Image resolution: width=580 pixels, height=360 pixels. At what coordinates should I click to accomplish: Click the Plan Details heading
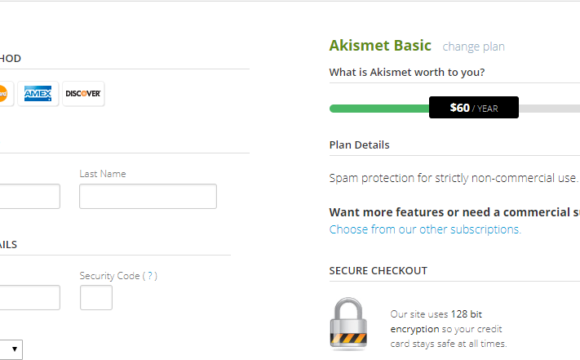[359, 145]
